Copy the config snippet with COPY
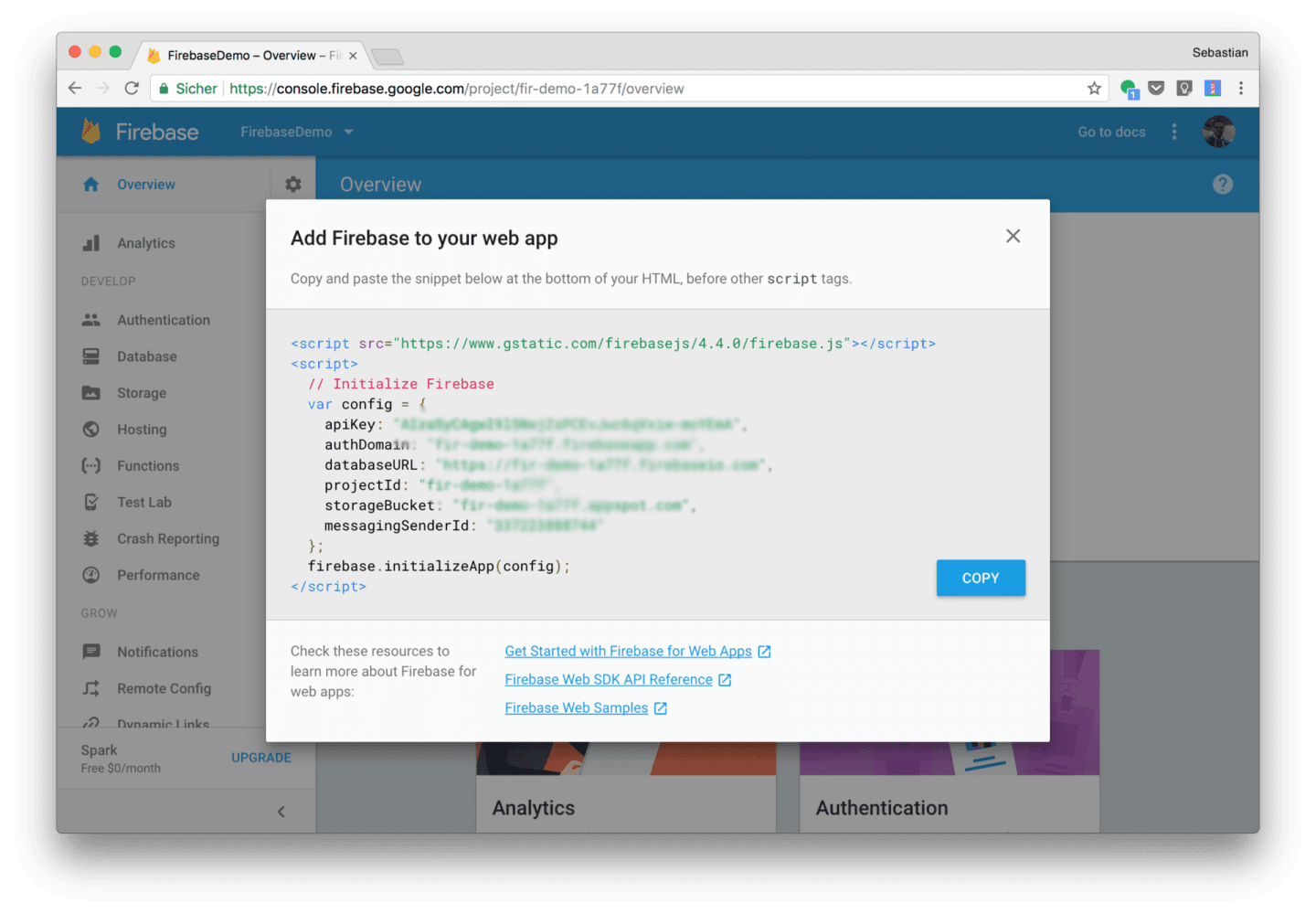Image resolution: width=1316 pixels, height=914 pixels. (x=981, y=578)
